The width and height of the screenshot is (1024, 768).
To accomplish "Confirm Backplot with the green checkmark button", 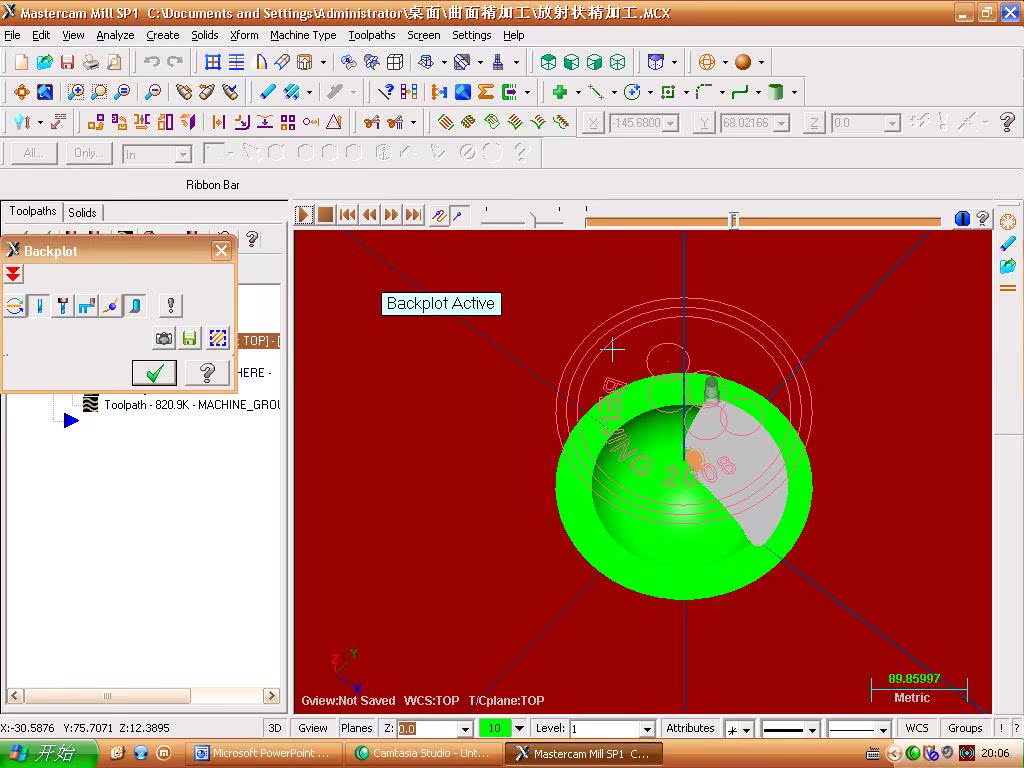I will (x=154, y=373).
